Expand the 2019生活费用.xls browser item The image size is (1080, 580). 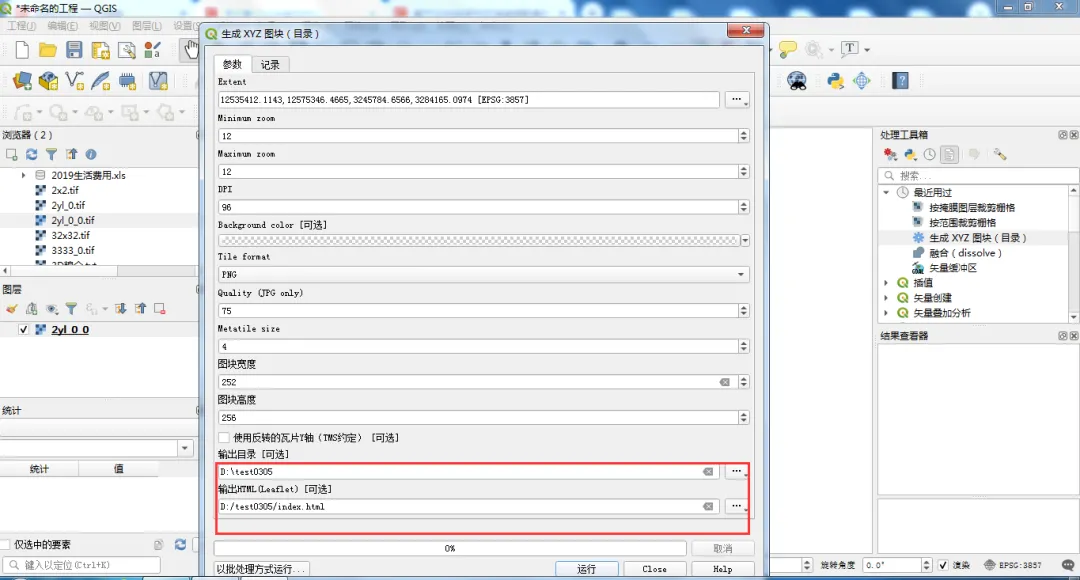pyautogui.click(x=23, y=175)
